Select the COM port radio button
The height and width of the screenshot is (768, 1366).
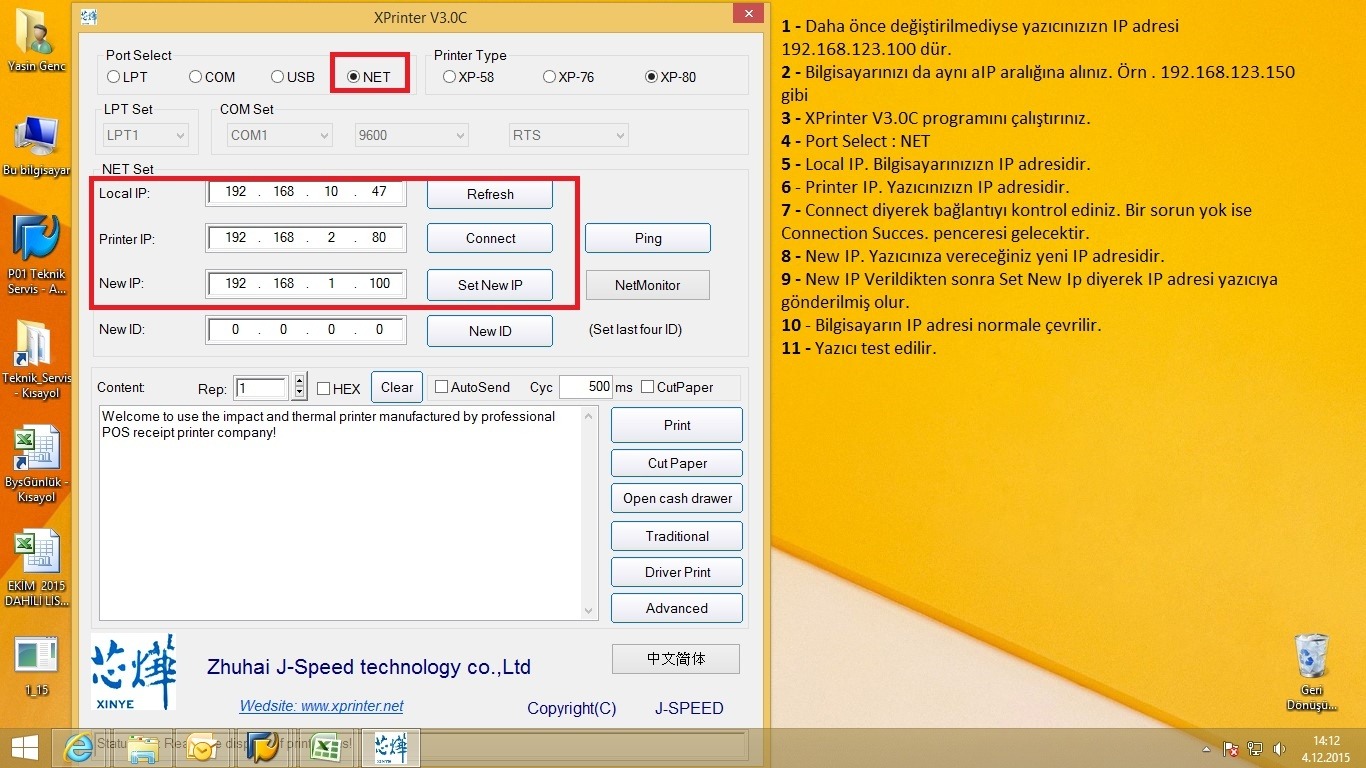[212, 77]
